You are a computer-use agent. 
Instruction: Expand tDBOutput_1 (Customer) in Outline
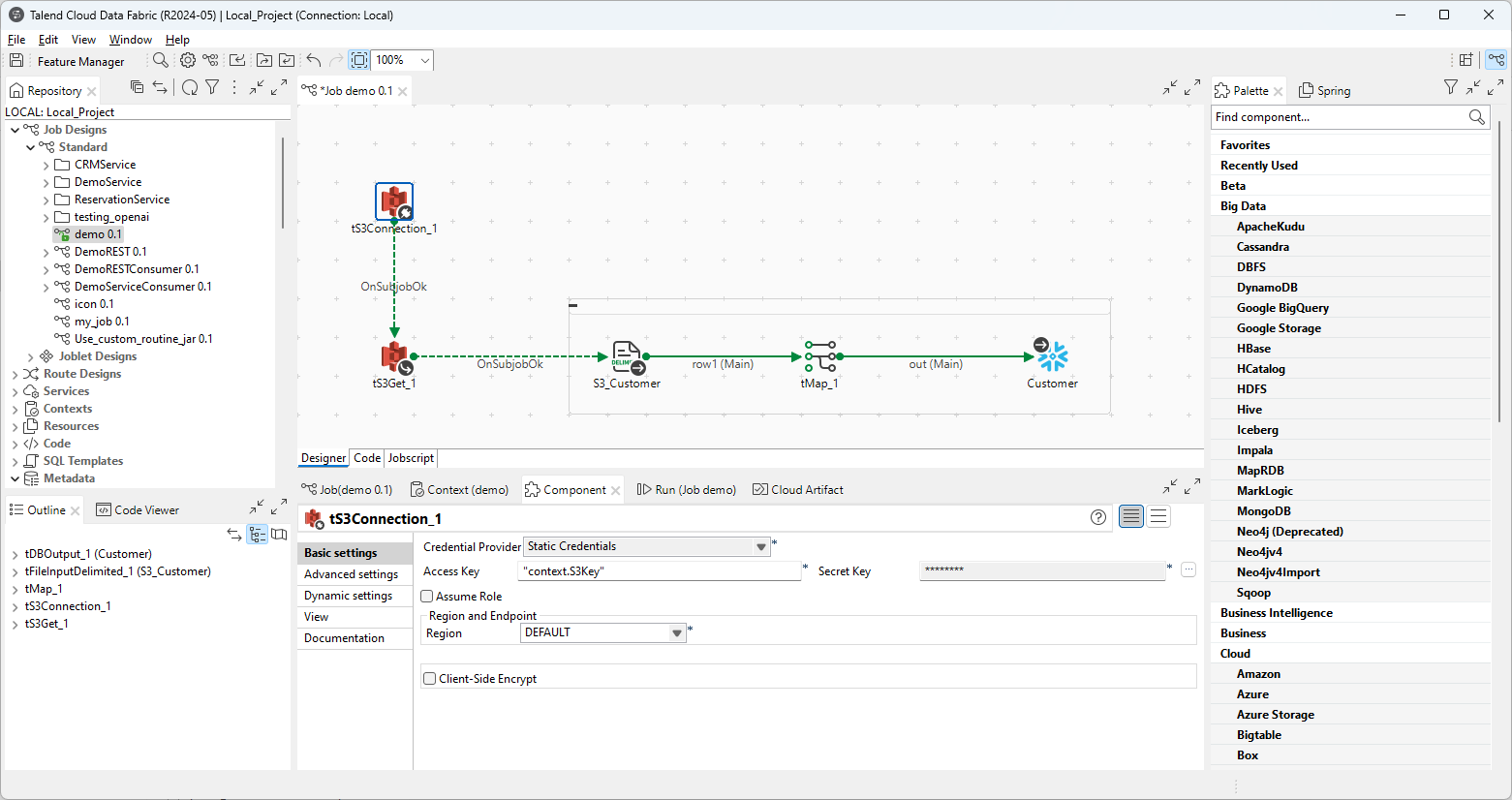[x=15, y=555]
